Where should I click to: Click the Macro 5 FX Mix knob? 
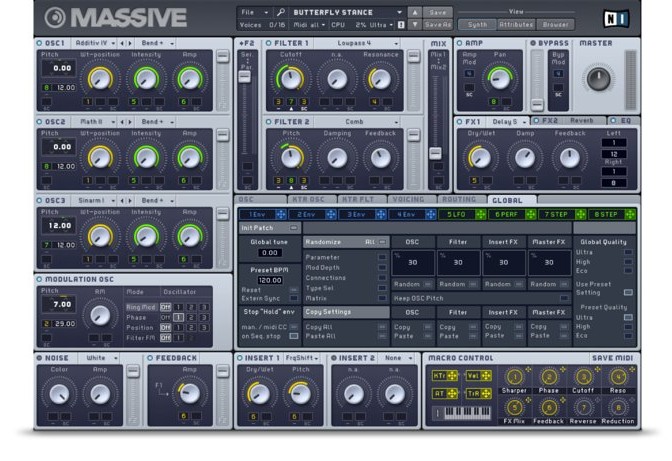(515, 407)
